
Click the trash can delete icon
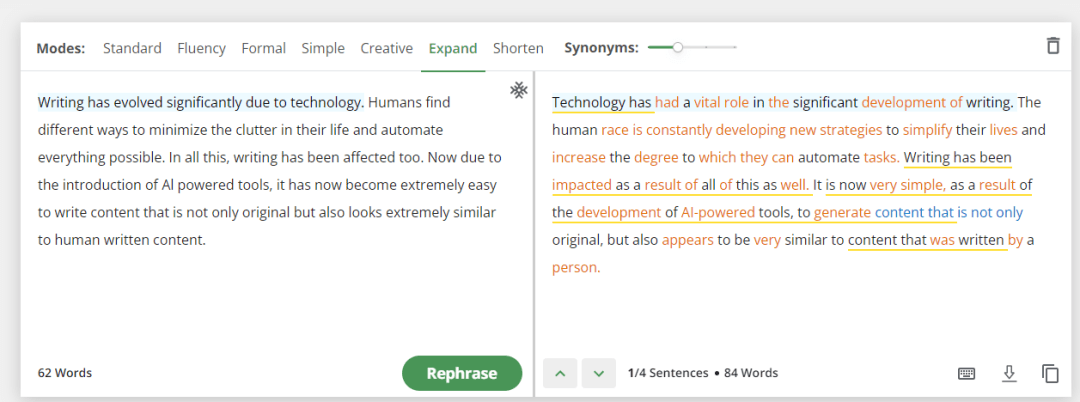[x=1052, y=46]
